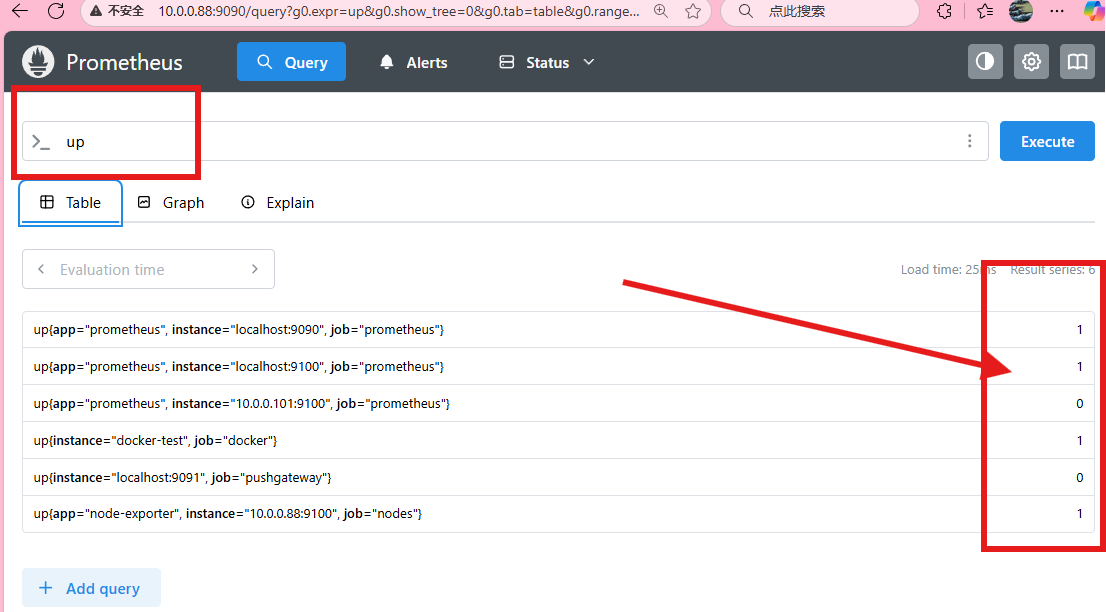This screenshot has width=1106, height=612.
Task: Click the Execute button
Action: 1047,141
